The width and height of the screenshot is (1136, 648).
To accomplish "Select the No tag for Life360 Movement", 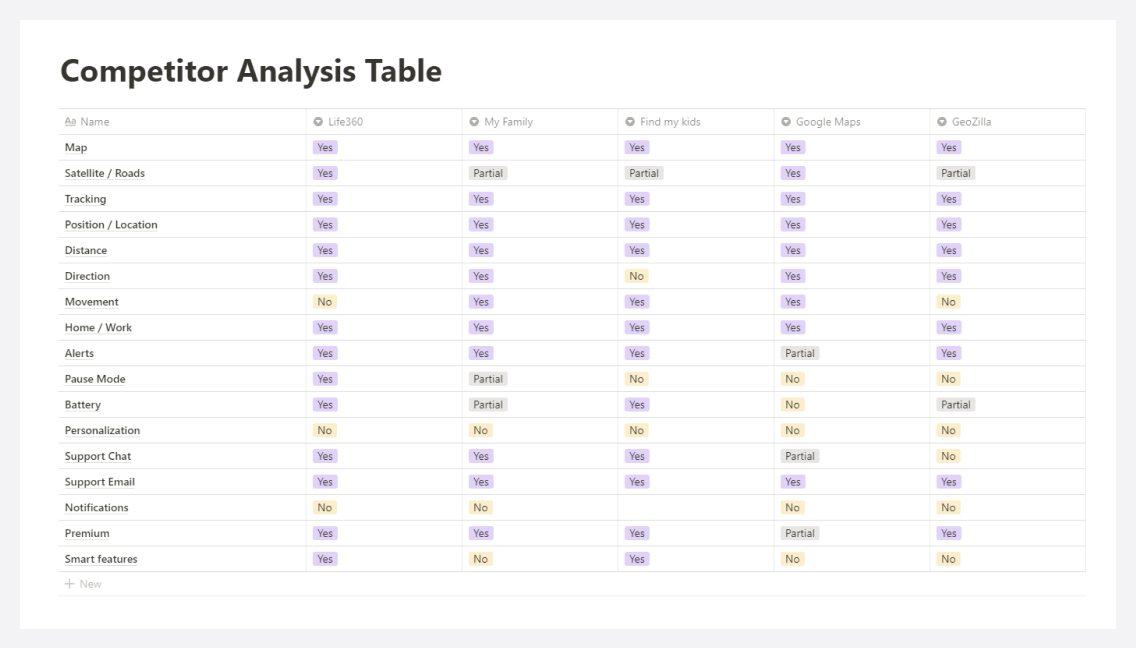I will point(325,302).
